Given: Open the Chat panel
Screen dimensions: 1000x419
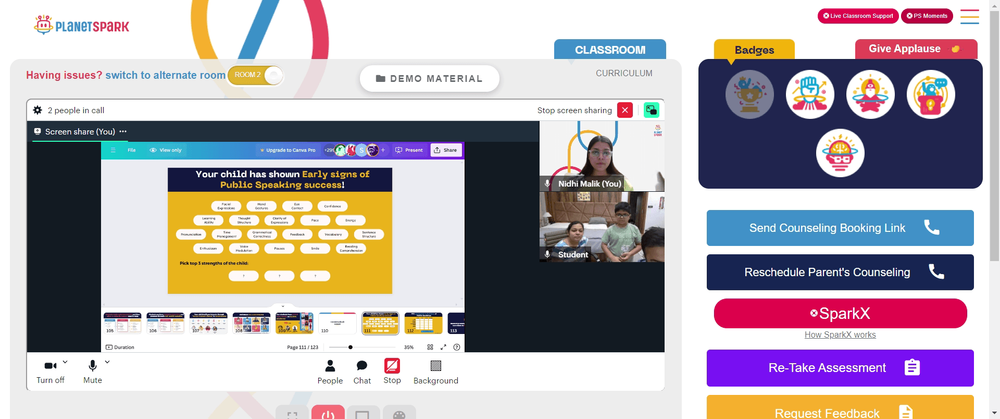Looking at the screenshot, I should pos(362,372).
